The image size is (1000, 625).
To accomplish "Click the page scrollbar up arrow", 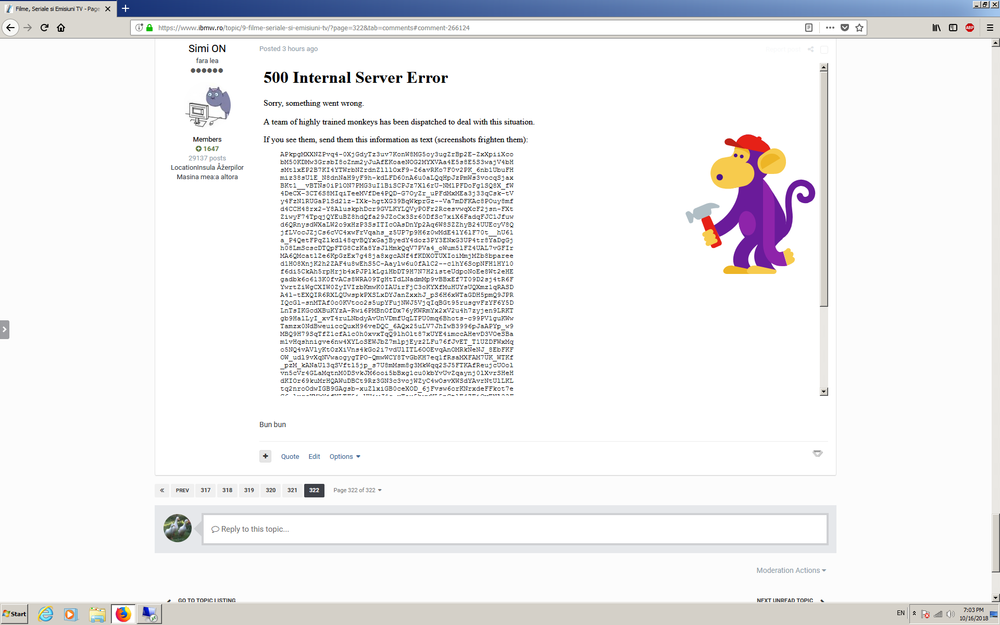I will [996, 43].
